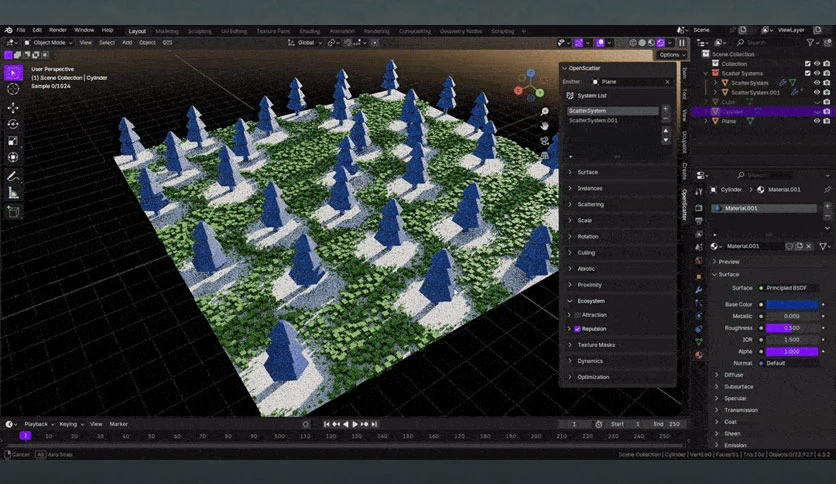836x484 pixels.
Task: Select the Add Cube tool
Action: 13,212
